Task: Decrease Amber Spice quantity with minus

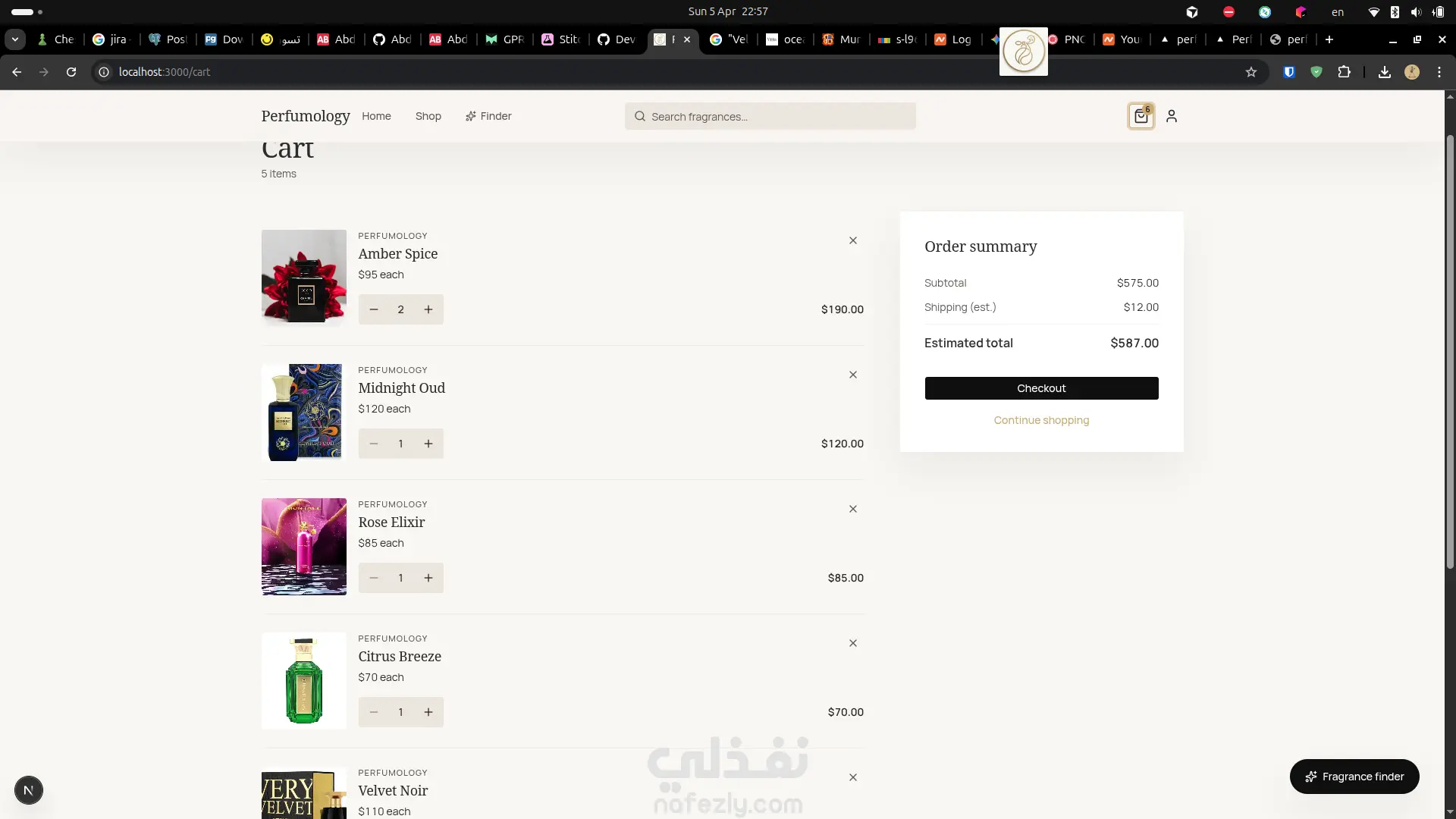Action: click(x=374, y=309)
